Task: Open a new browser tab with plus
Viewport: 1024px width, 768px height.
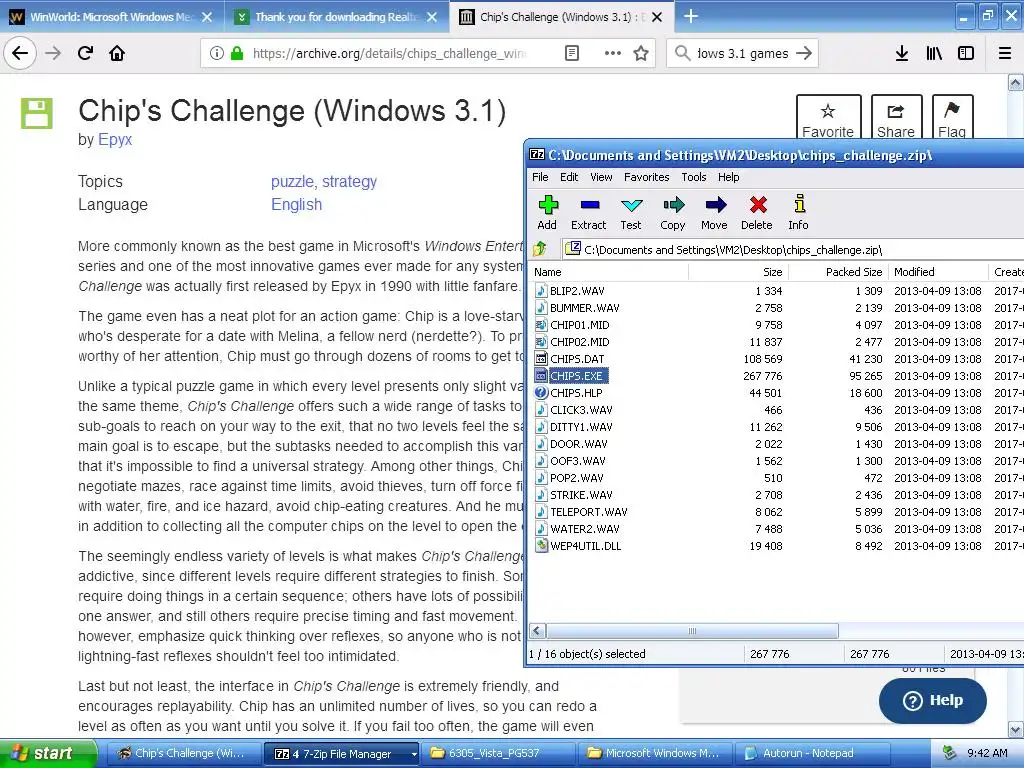Action: (x=690, y=16)
